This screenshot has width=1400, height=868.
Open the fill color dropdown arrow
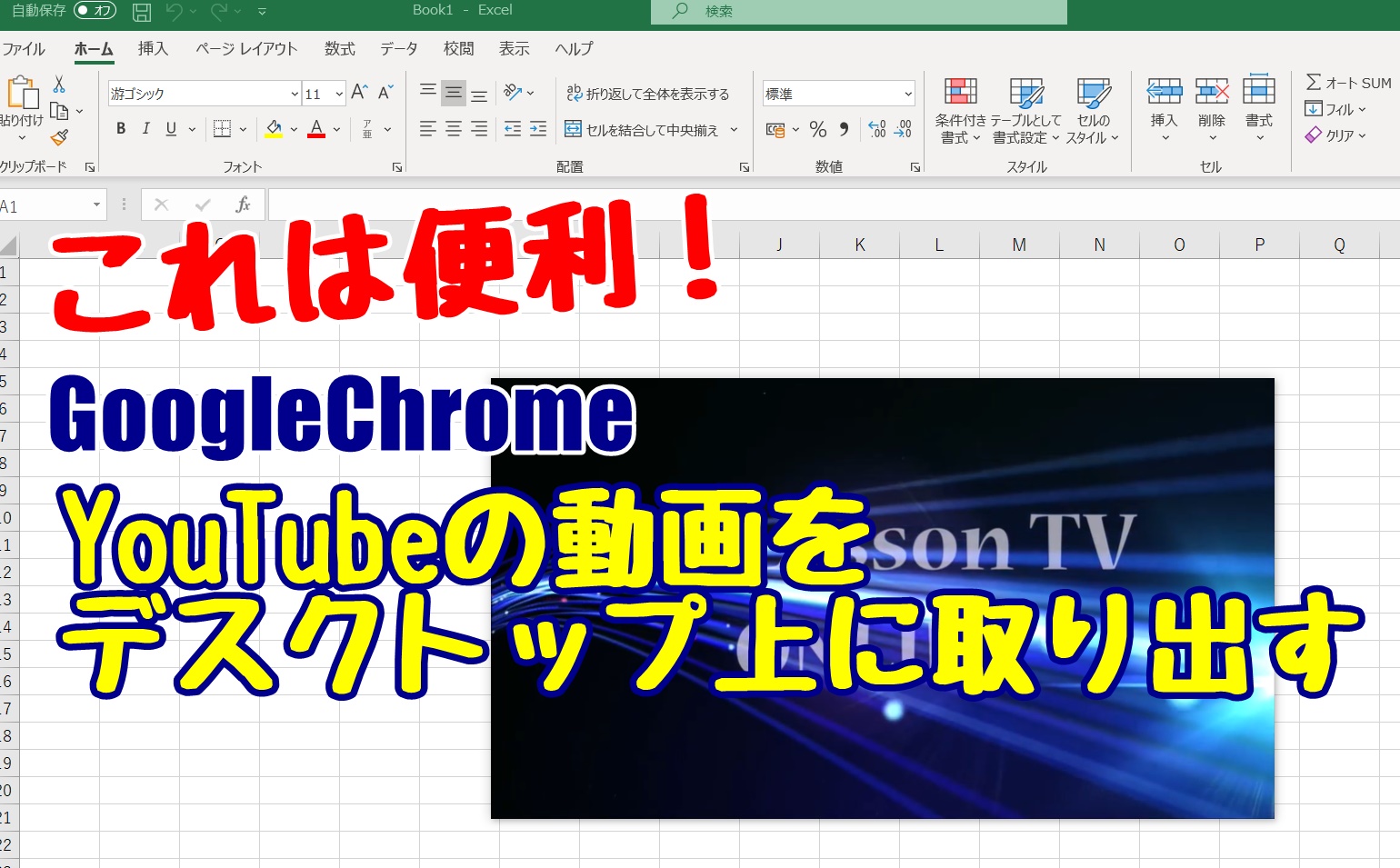294,130
